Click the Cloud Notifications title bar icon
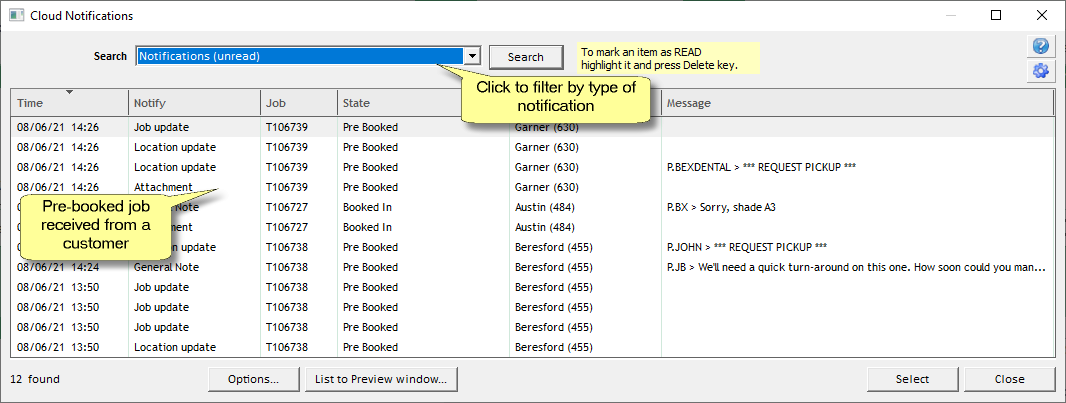This screenshot has width=1066, height=403. coord(16,16)
